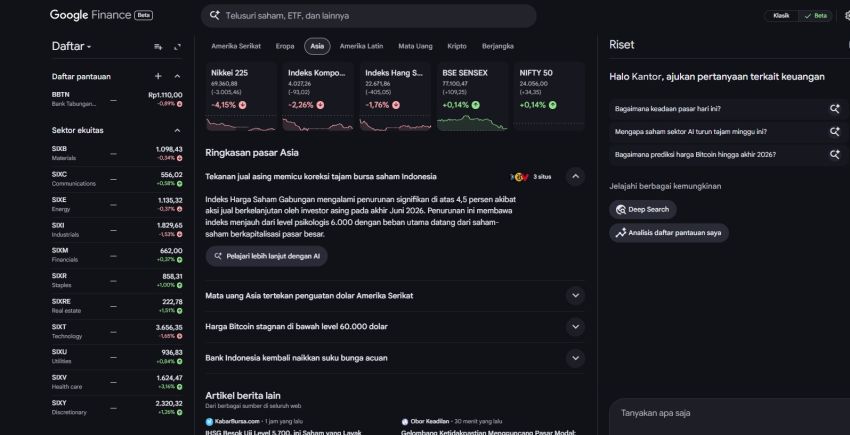This screenshot has width=850, height=435.
Task: Click AI icon next to sektor AI question
Action: pos(834,132)
